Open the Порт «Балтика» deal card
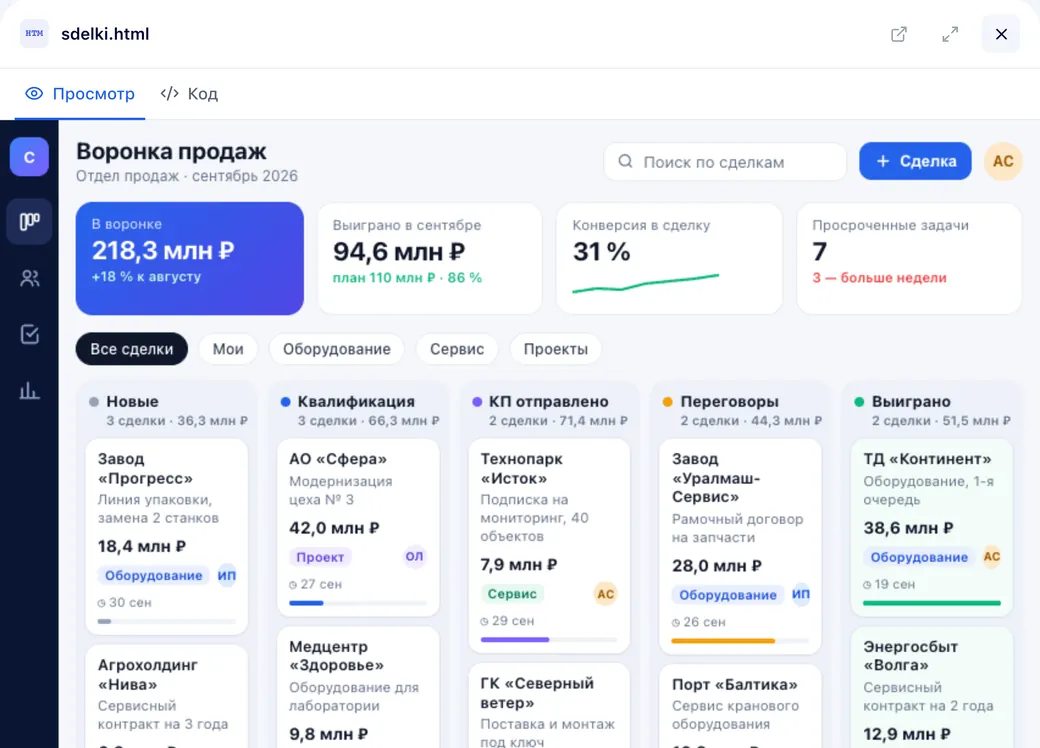 tap(740, 706)
